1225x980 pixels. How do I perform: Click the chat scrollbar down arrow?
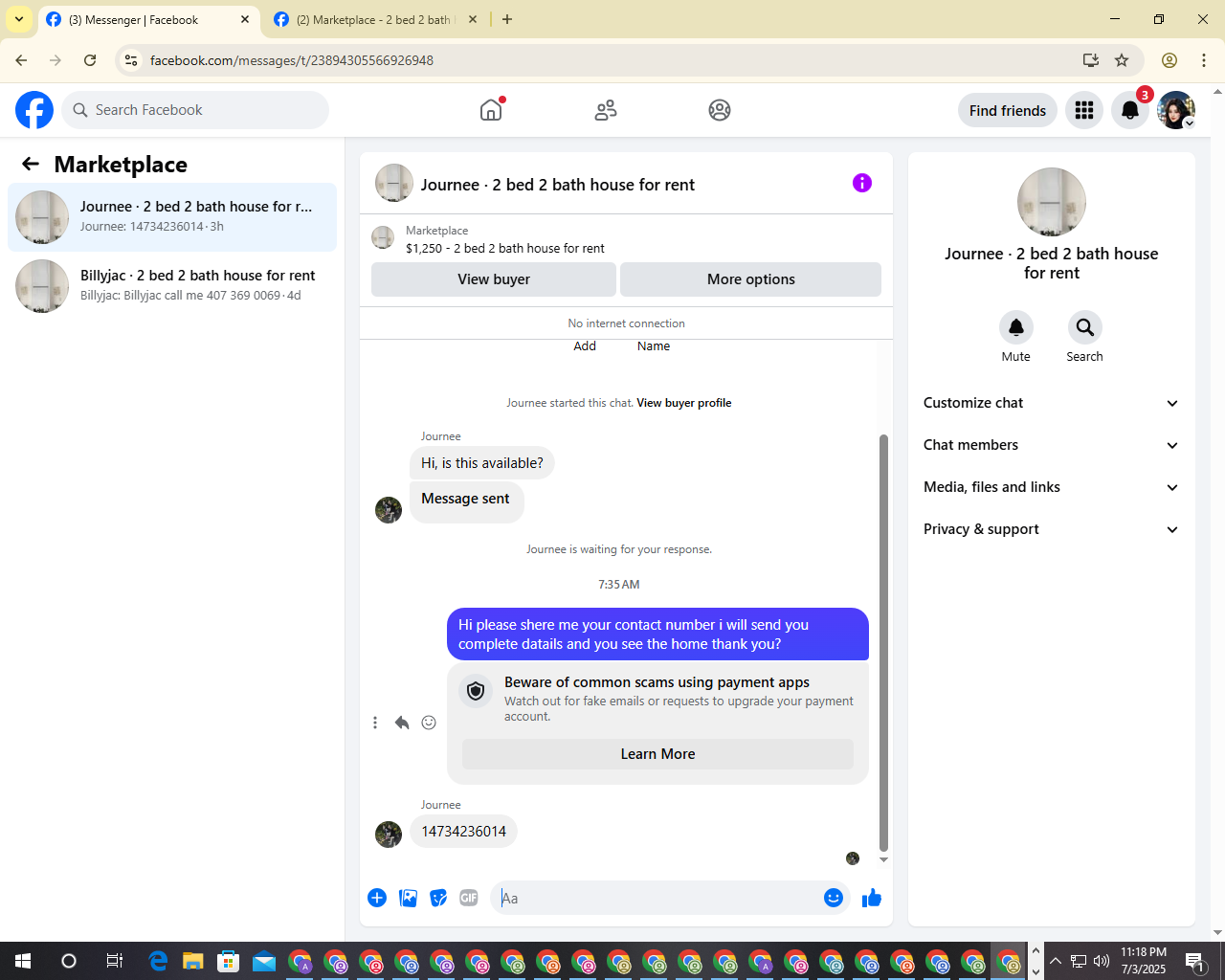click(883, 859)
